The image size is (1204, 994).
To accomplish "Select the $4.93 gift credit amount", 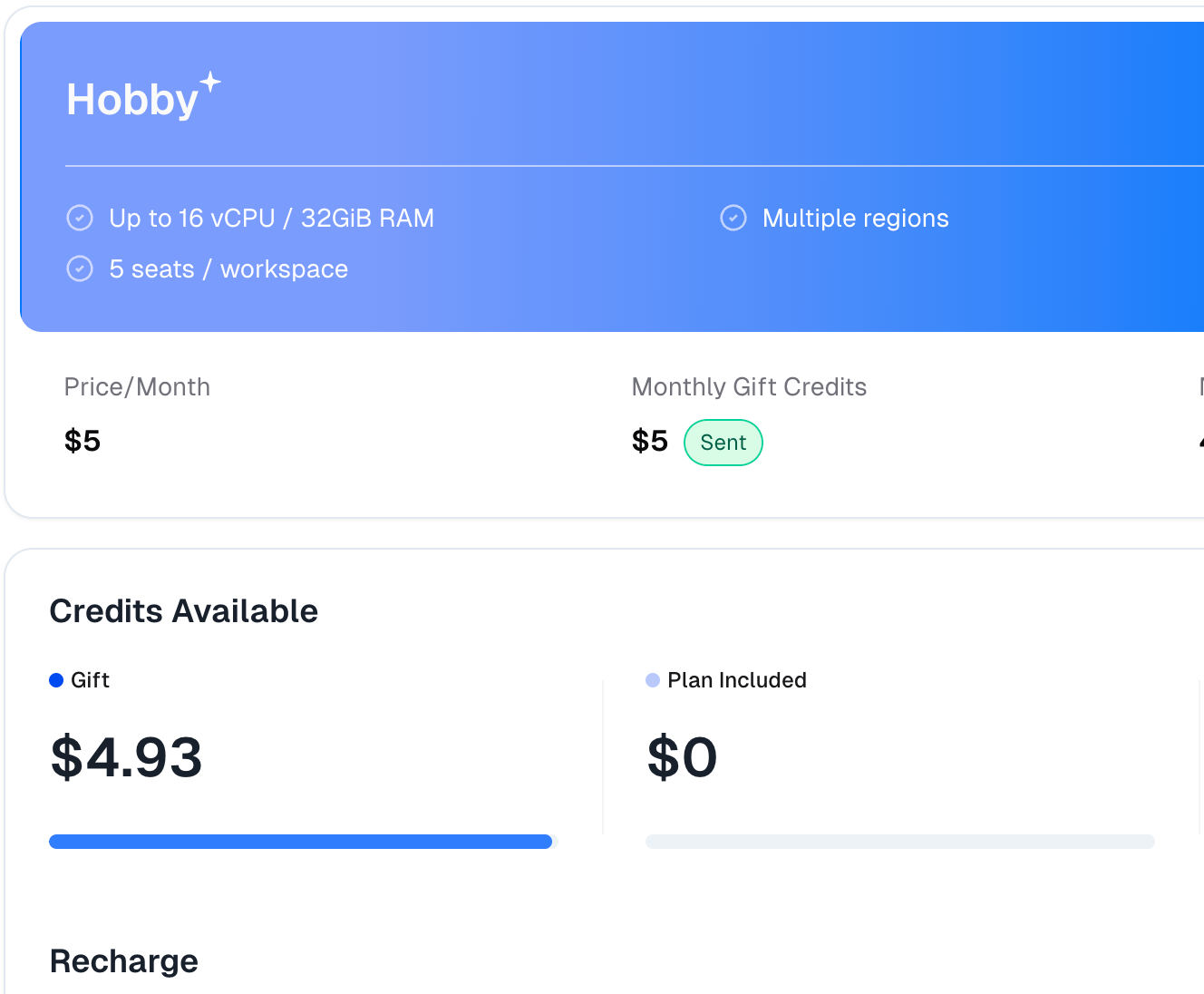I will coord(126,757).
